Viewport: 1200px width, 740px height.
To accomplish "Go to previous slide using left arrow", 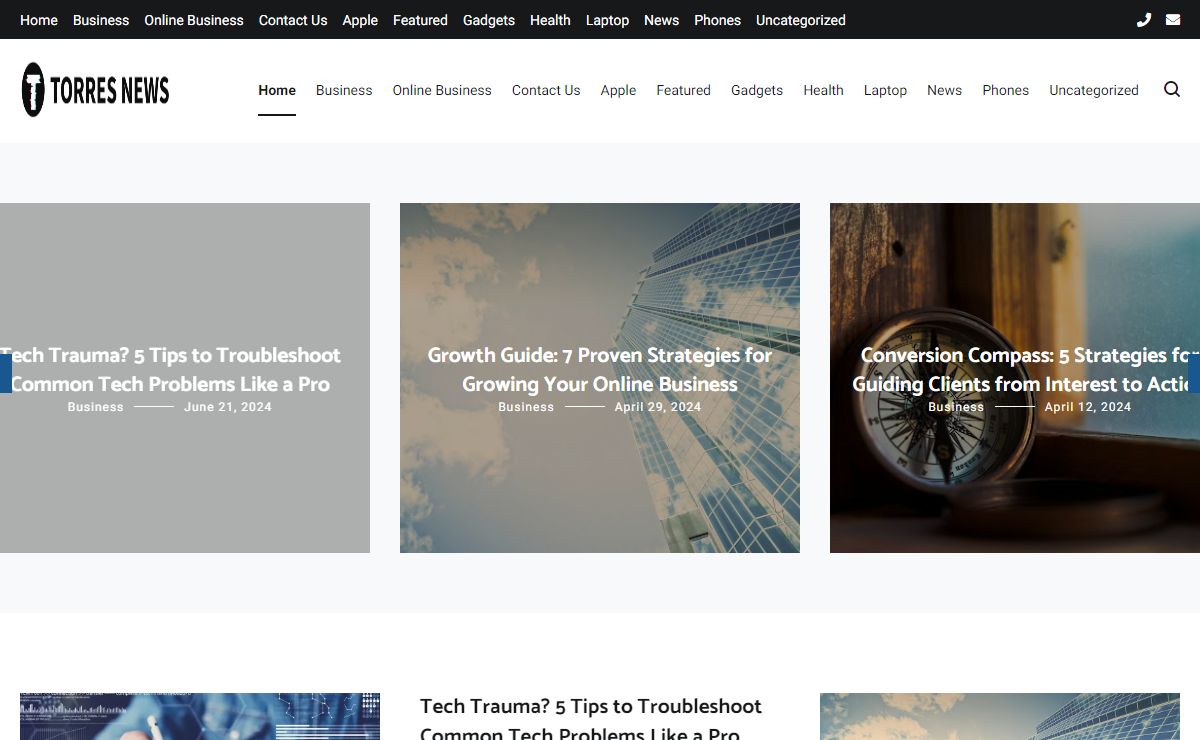I will [x=5, y=373].
